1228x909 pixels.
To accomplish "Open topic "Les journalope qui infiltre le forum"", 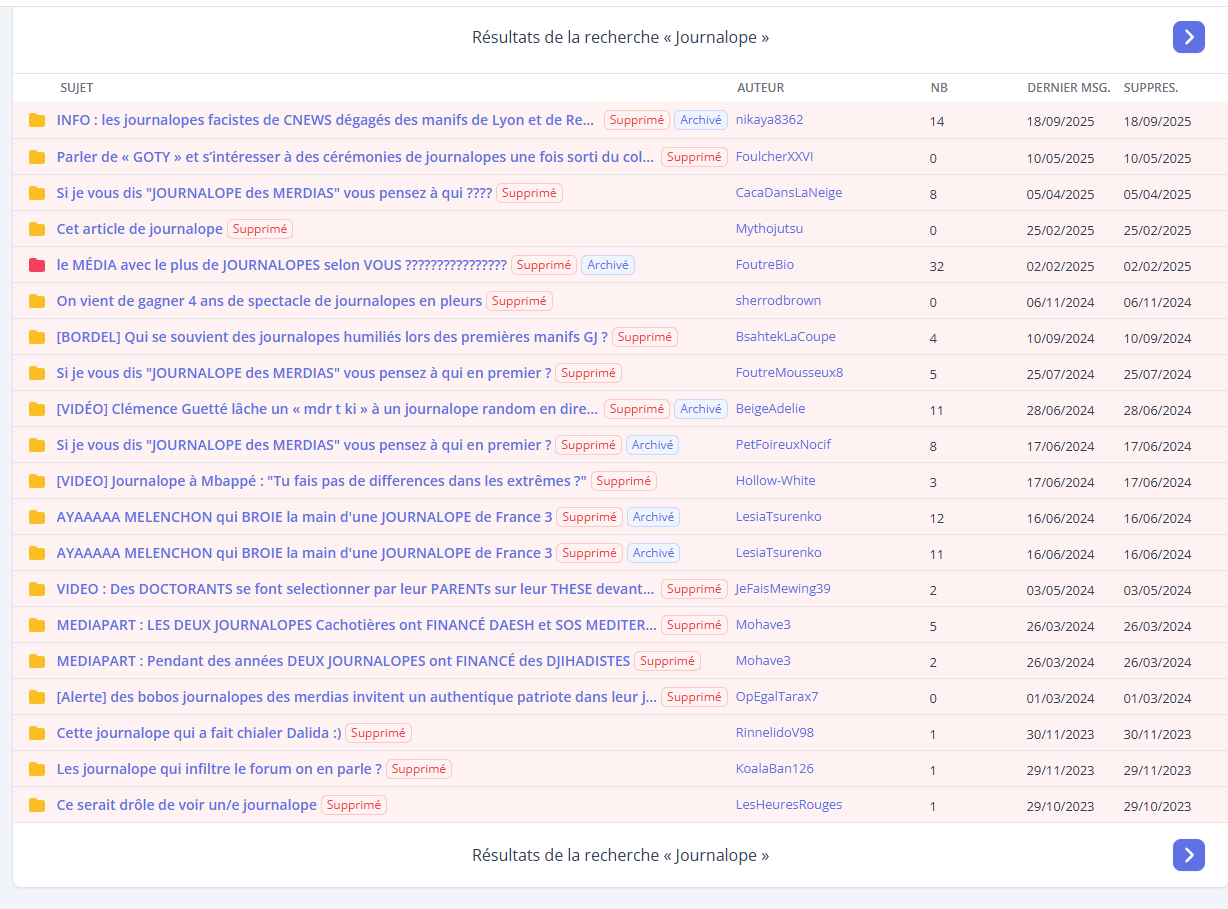I will pos(219,769).
